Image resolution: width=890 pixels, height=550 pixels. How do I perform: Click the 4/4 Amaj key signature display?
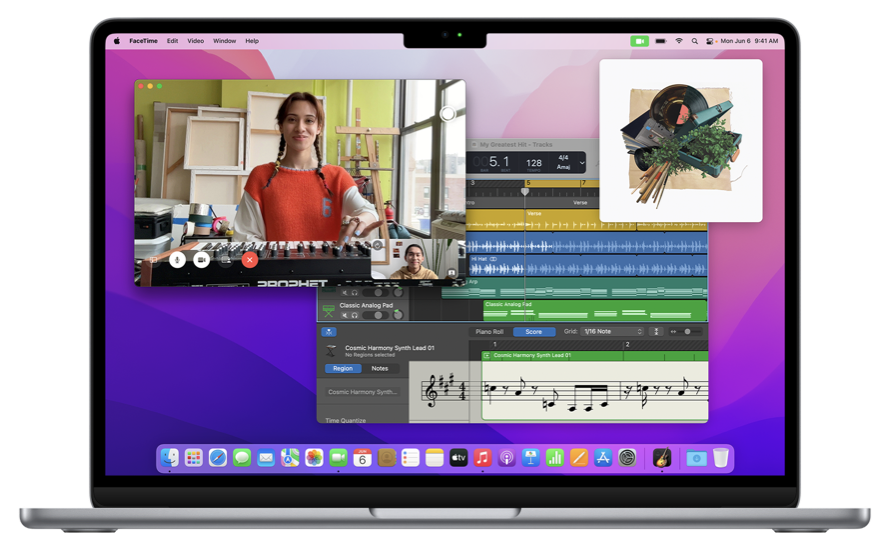[x=563, y=162]
